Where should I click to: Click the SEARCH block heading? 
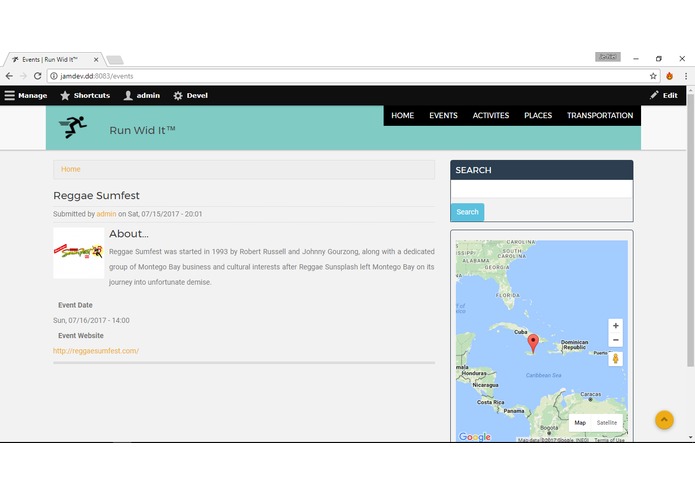[473, 170]
